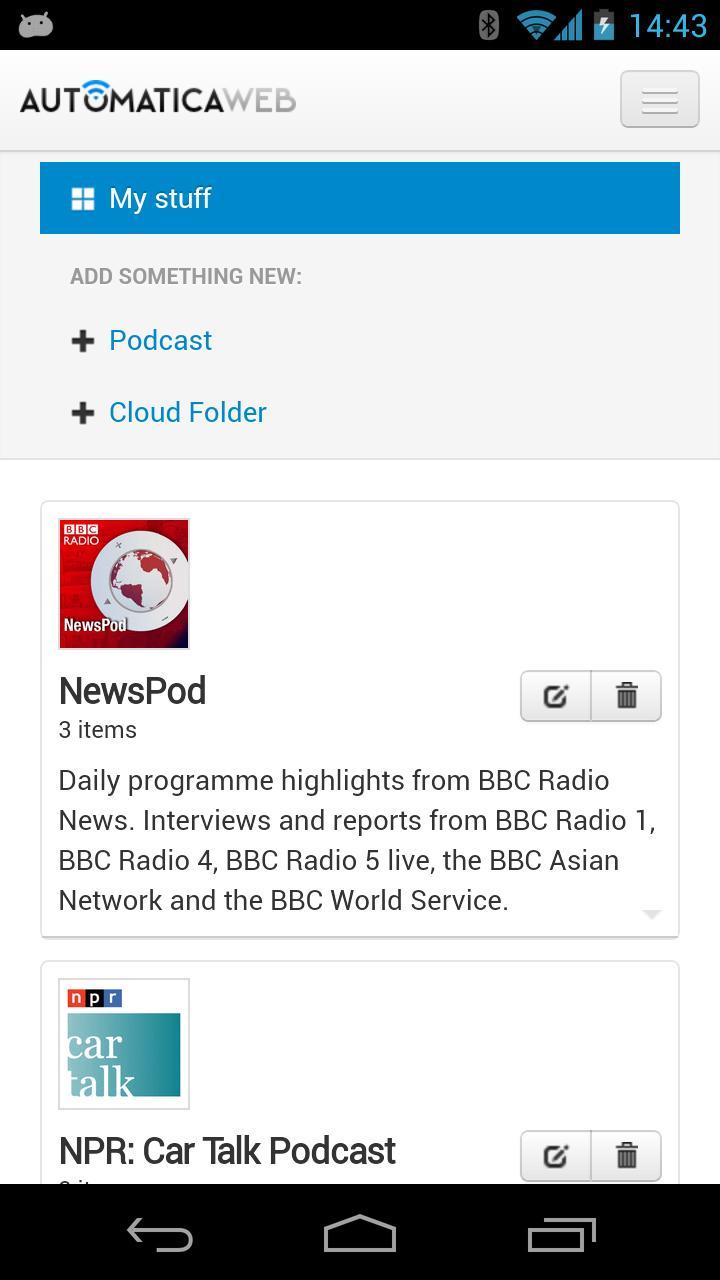Open the hamburger navigation menu
The image size is (720, 1280).
coord(659,100)
